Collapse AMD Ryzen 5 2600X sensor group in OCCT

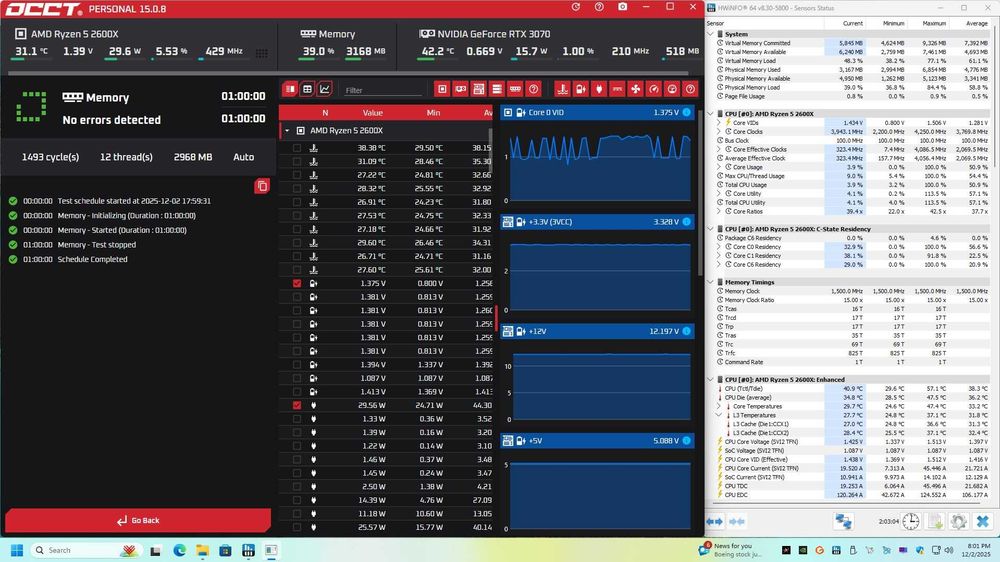(x=287, y=131)
